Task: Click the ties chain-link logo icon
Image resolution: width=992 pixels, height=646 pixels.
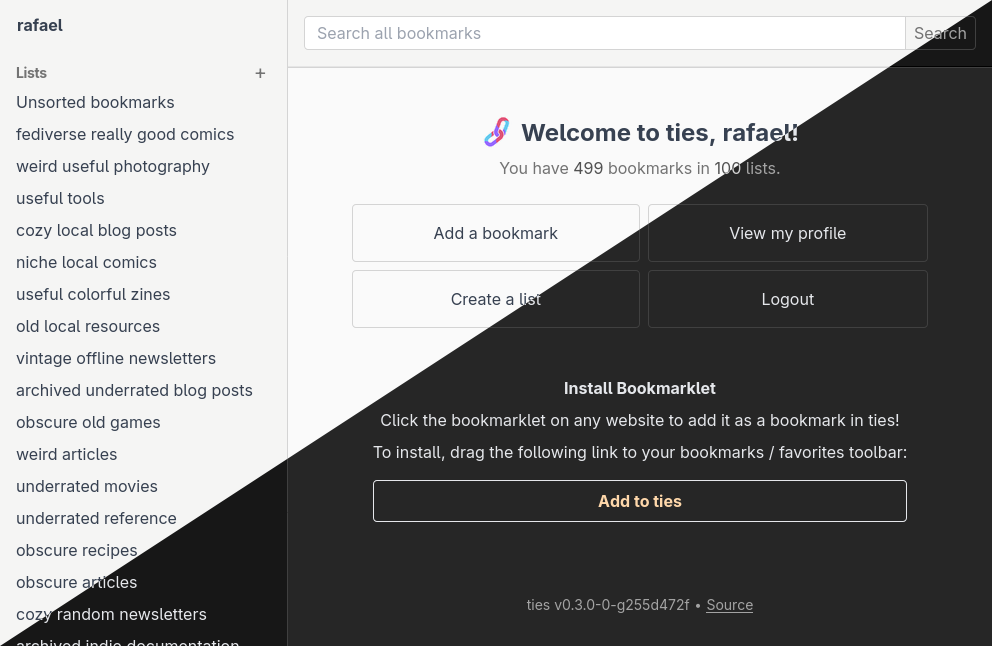Action: point(497,132)
